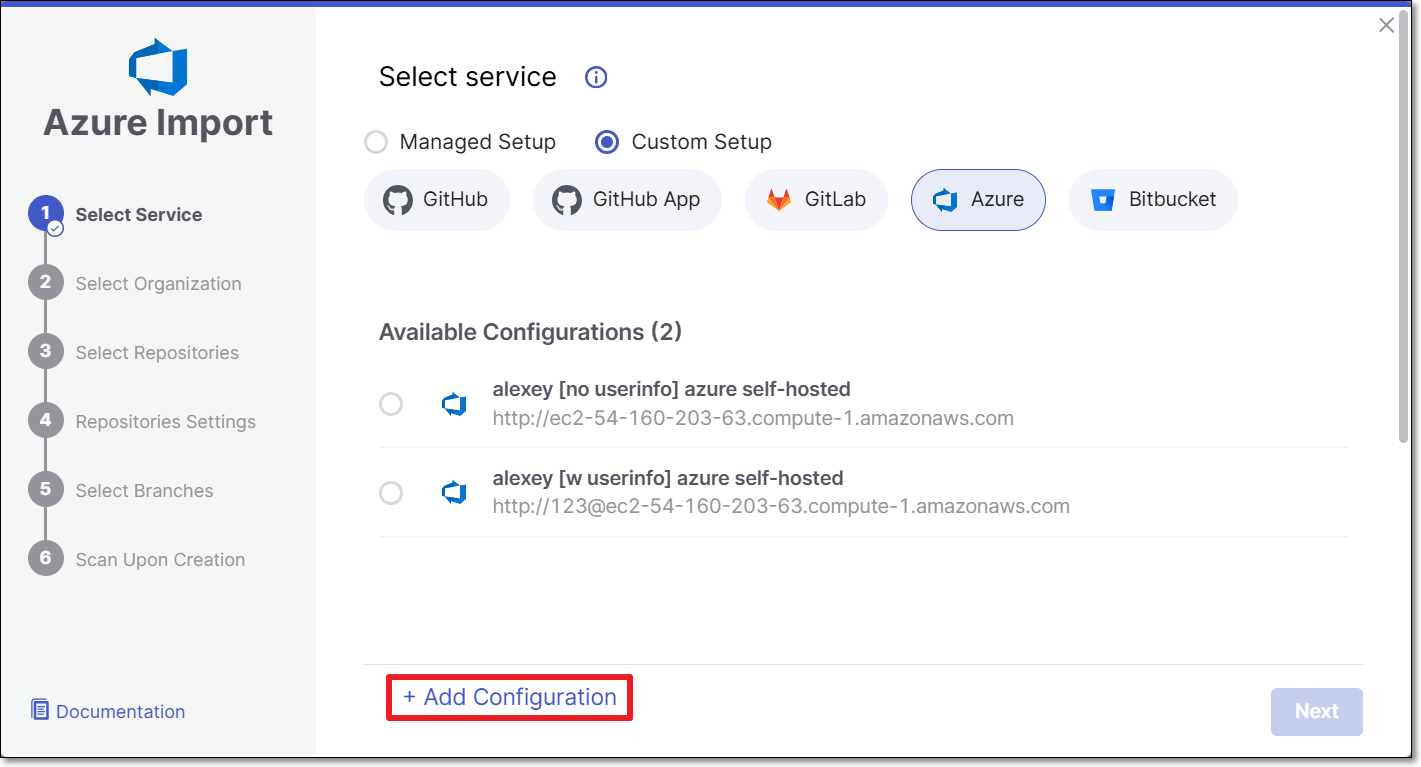1421x767 pixels.
Task: Select the Custom Setup radio button
Action: [x=607, y=142]
